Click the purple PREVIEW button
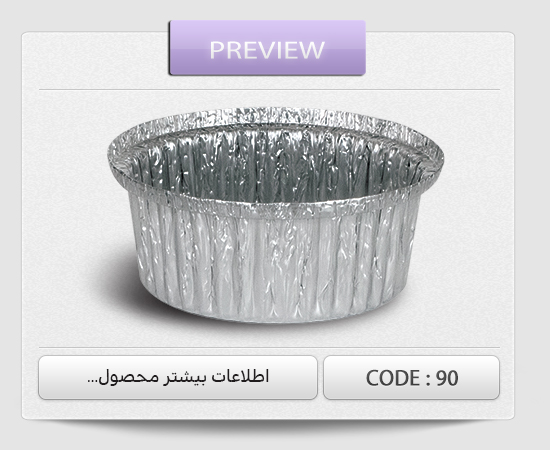The width and height of the screenshot is (550, 450). pos(267,48)
